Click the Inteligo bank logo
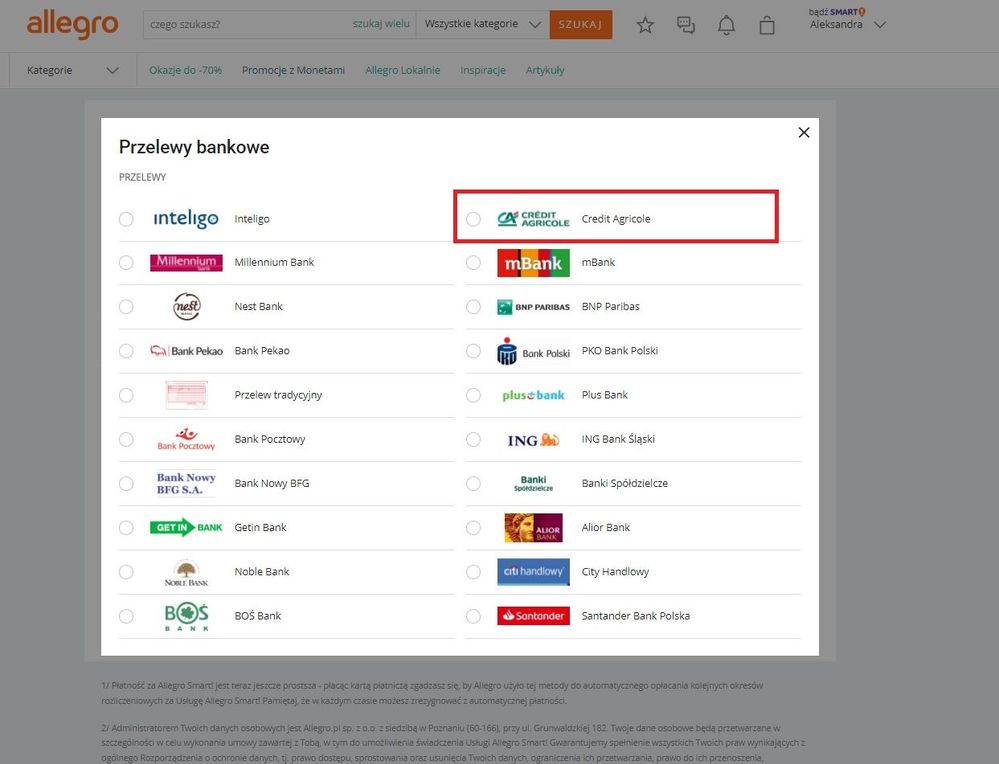The image size is (999, 764). coord(186,219)
